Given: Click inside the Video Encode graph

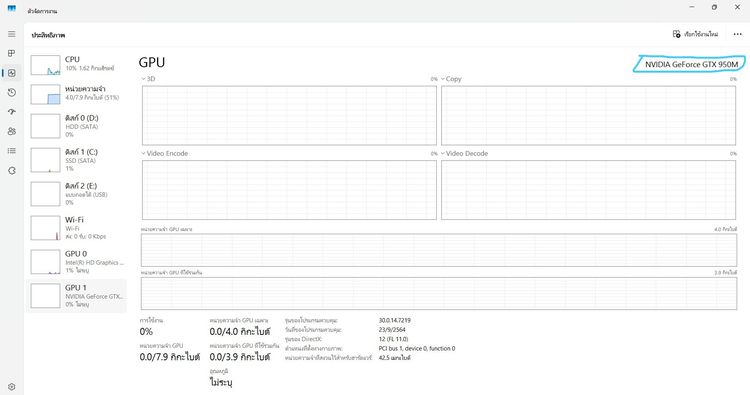Looking at the screenshot, I should coord(289,190).
